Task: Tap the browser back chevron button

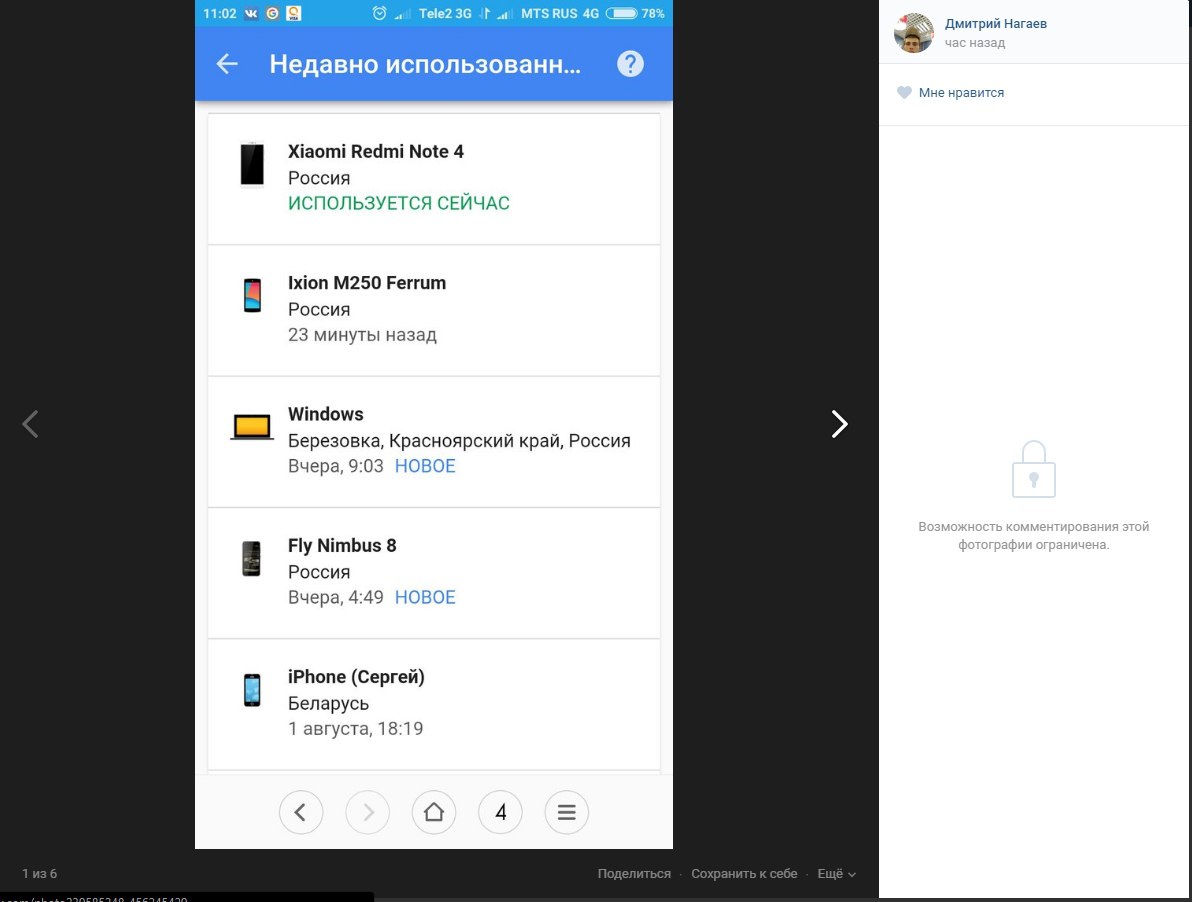Action: (x=301, y=812)
